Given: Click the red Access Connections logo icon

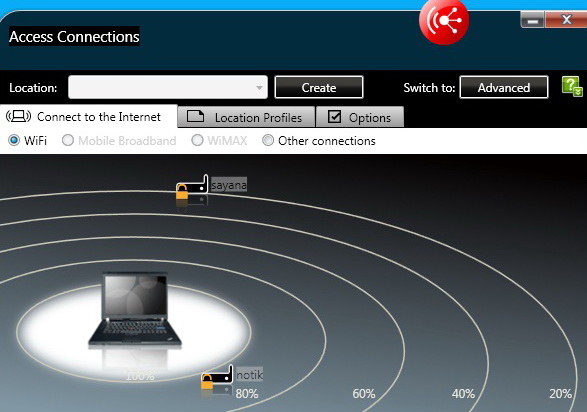Looking at the screenshot, I should click(444, 21).
